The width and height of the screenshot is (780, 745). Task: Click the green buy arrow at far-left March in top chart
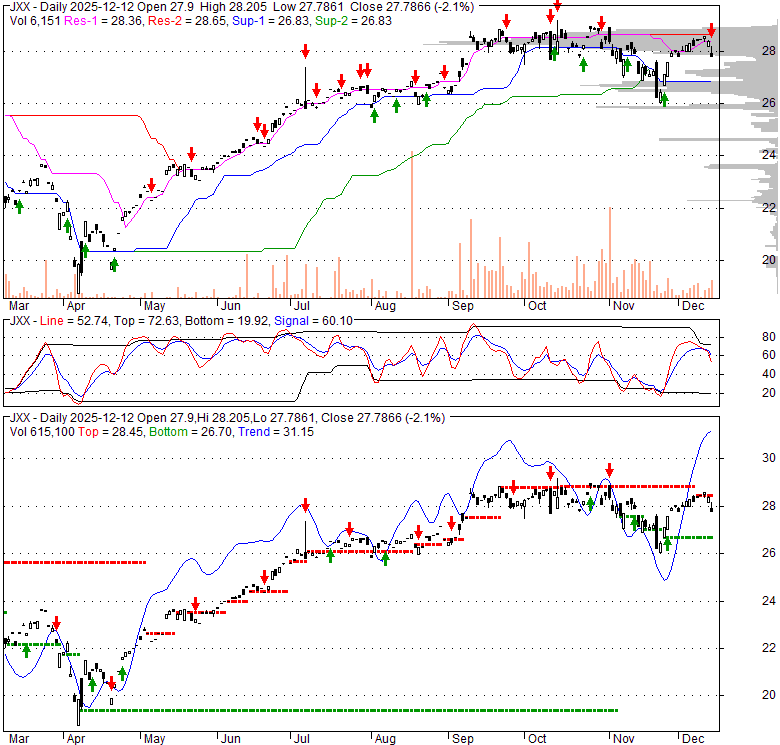(19, 205)
